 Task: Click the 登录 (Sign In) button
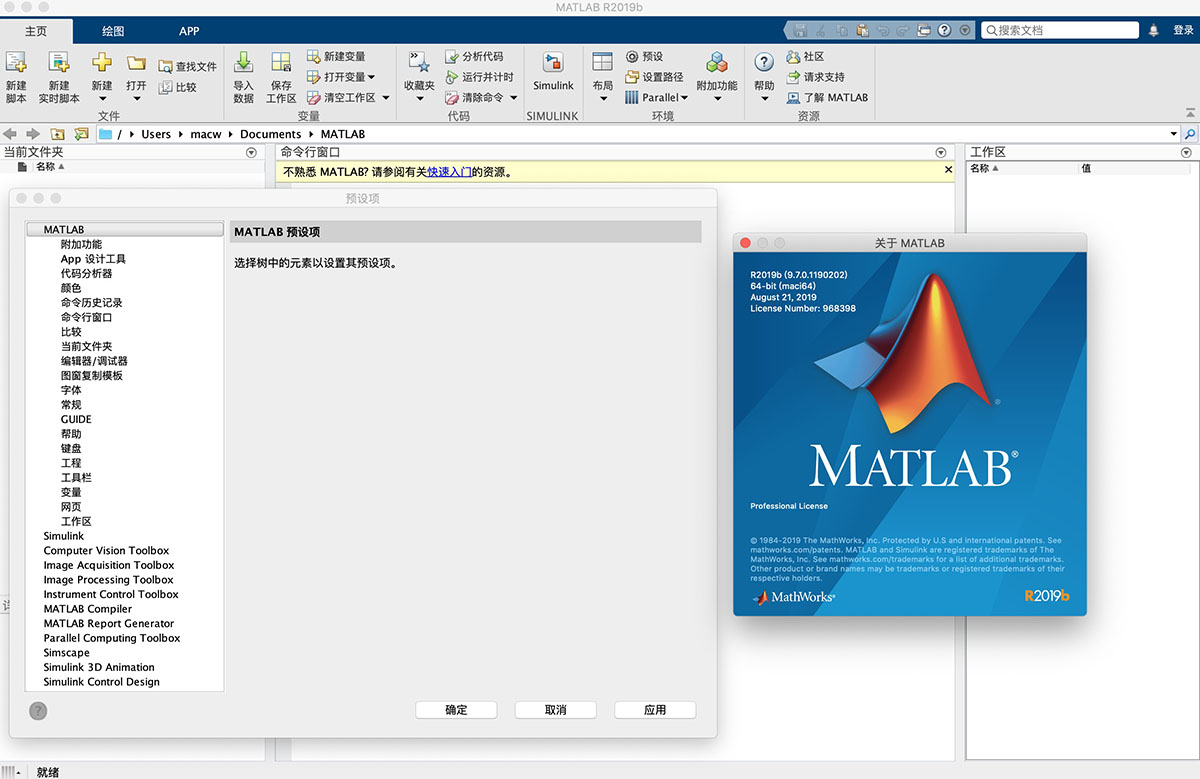click(x=1183, y=31)
